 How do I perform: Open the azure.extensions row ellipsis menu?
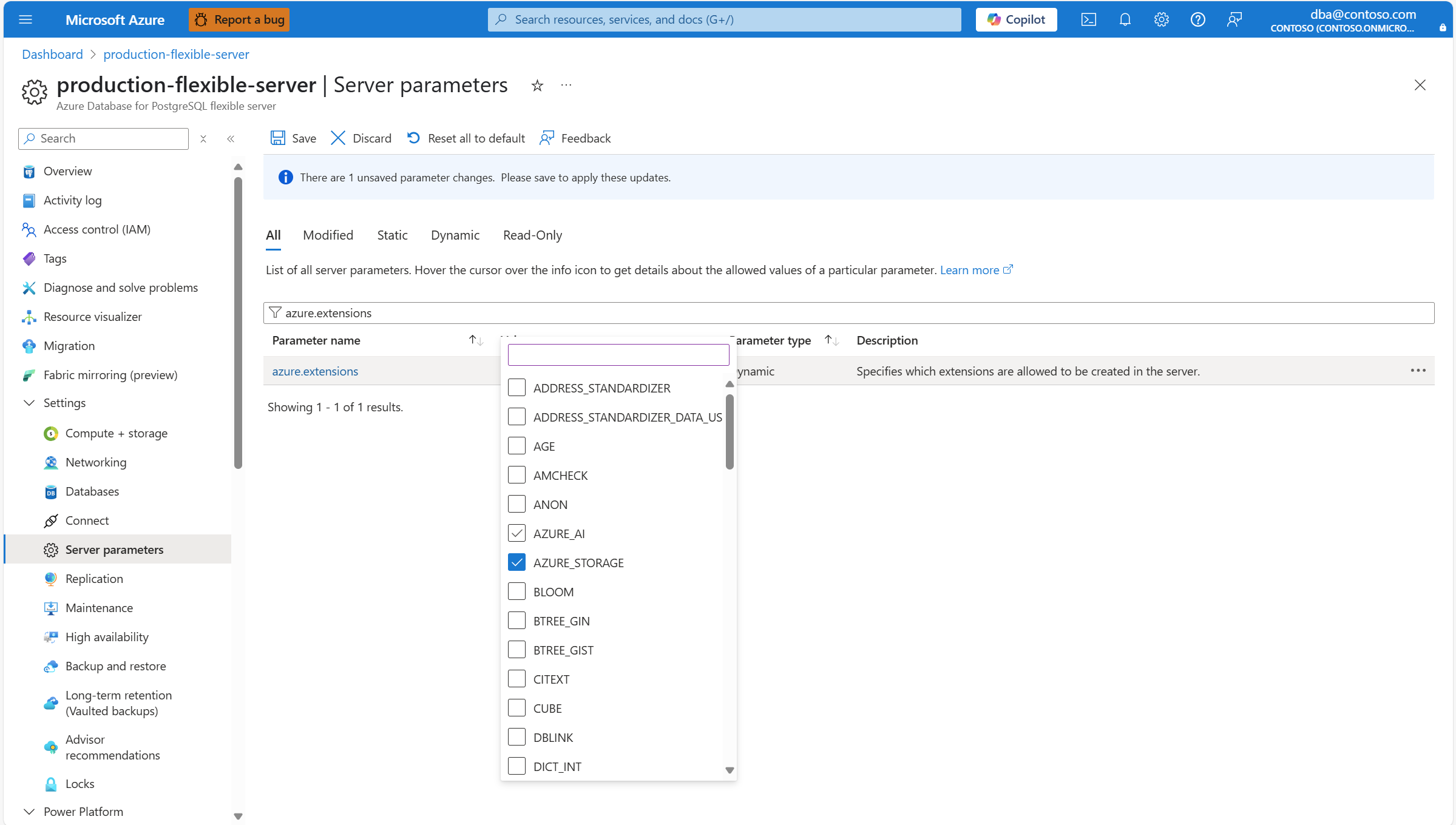[x=1418, y=371]
